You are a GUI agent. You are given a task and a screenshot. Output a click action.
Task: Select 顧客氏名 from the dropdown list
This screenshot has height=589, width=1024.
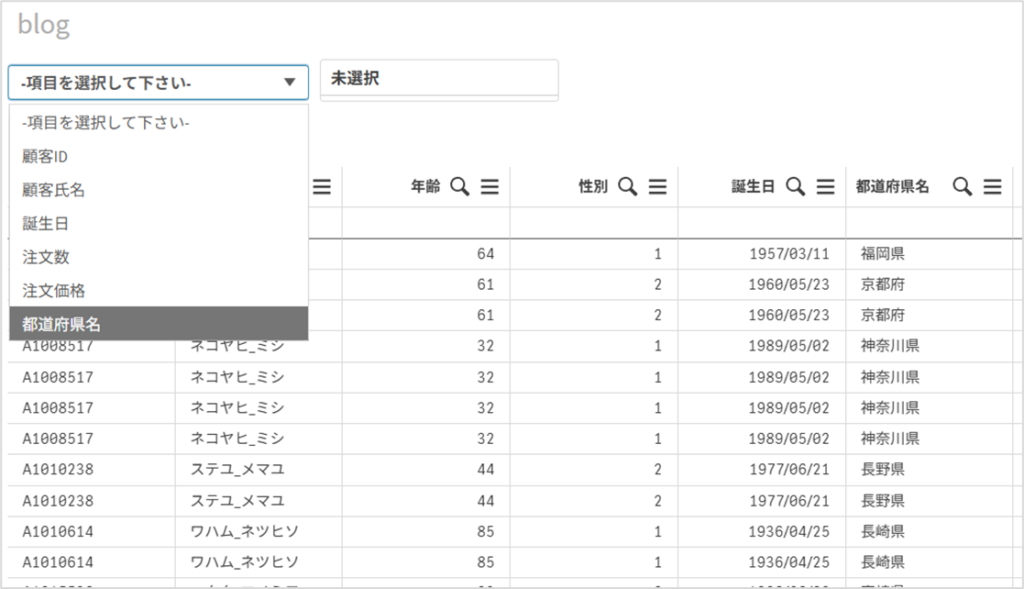pyautogui.click(x=54, y=190)
